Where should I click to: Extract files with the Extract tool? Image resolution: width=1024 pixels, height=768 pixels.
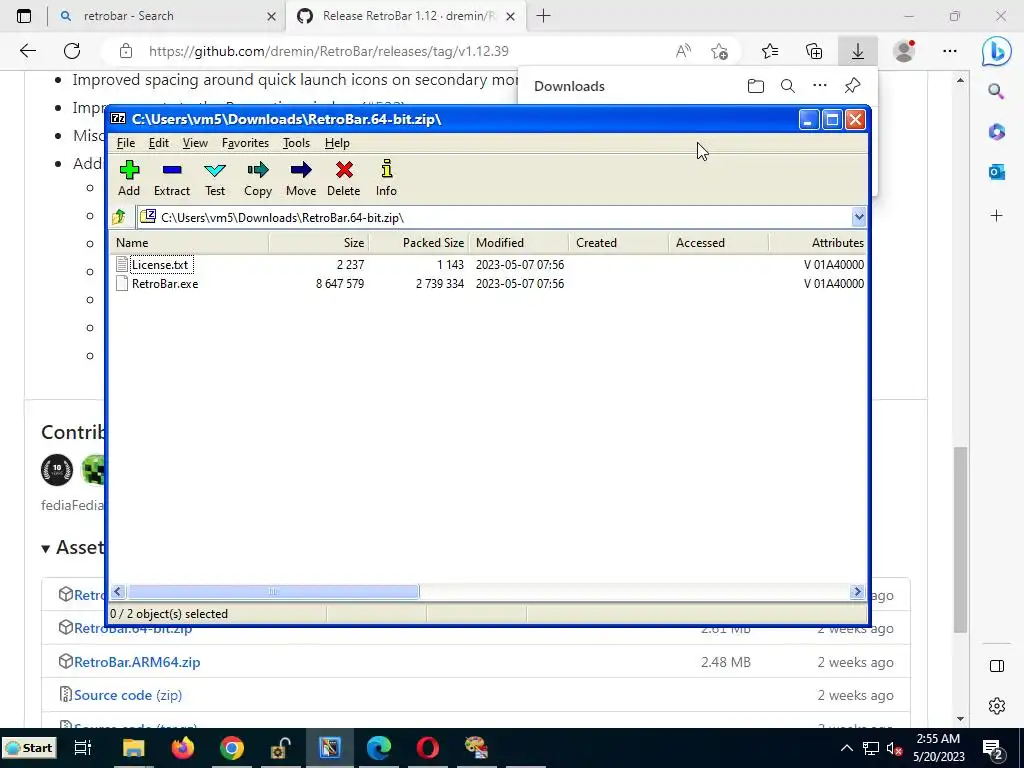172,178
